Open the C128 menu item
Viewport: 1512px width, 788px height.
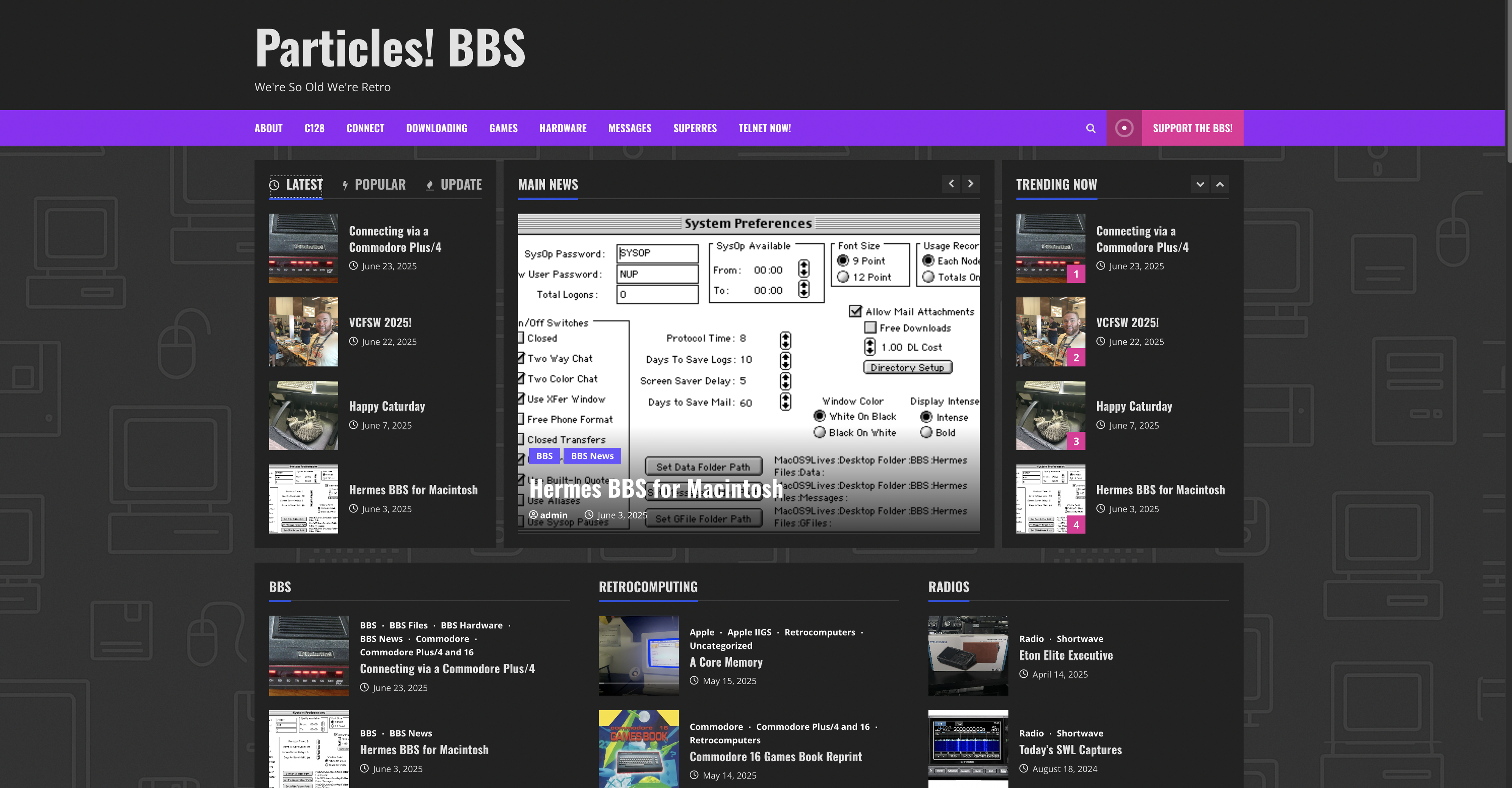(315, 128)
